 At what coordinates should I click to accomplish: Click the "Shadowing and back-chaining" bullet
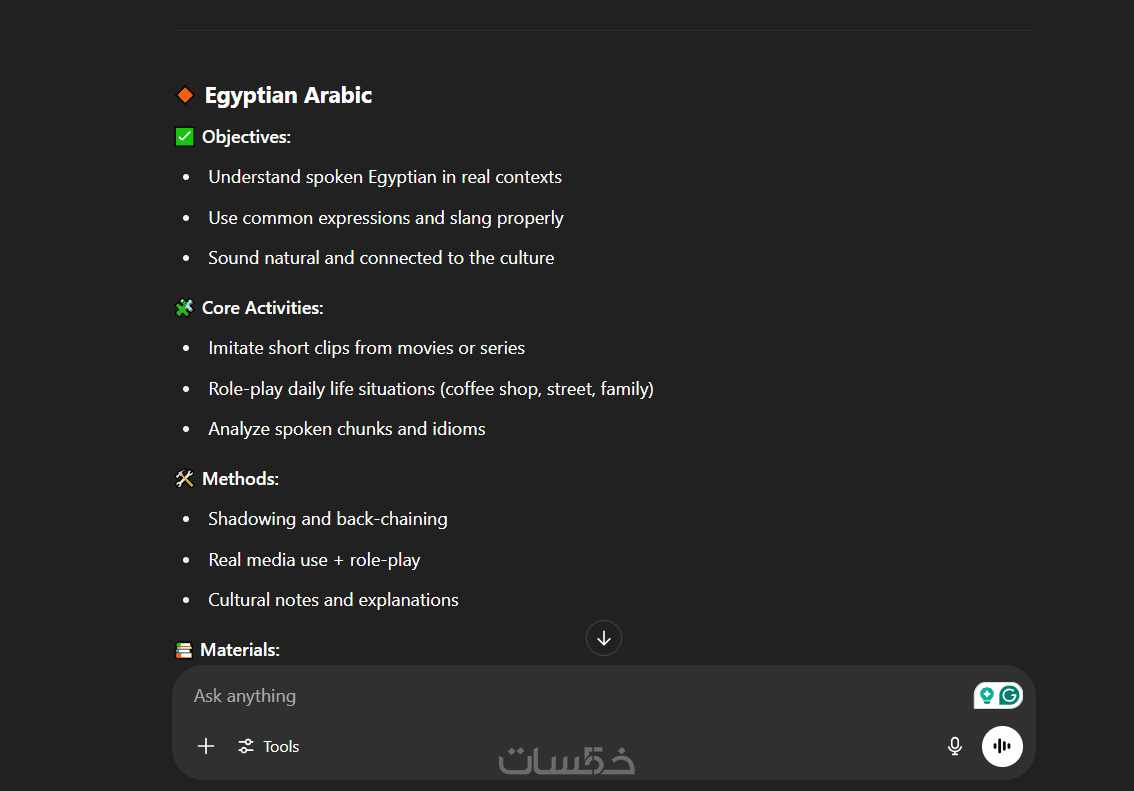[x=328, y=519]
